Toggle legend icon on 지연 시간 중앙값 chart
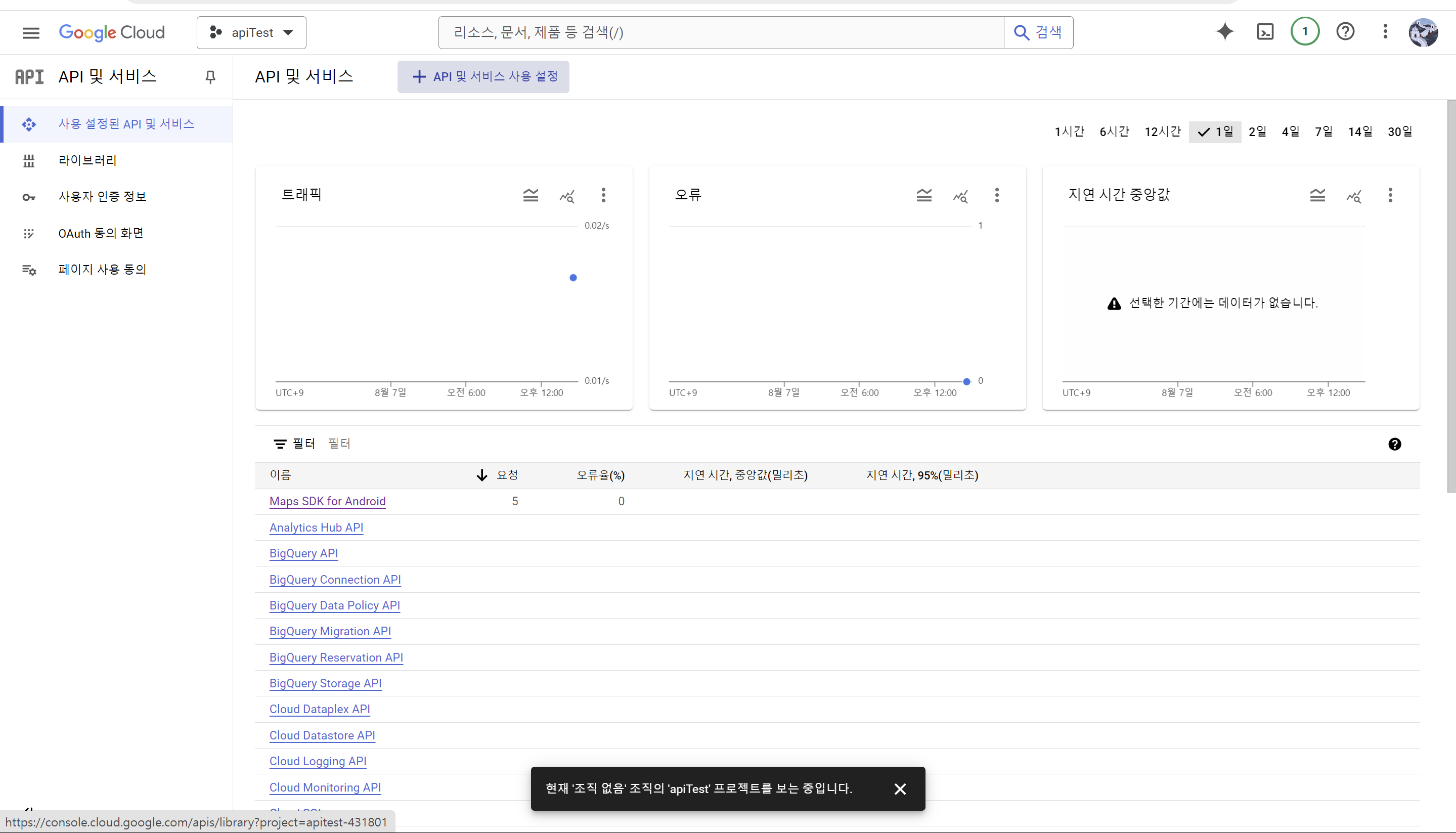The image size is (1456, 833). click(x=1317, y=196)
